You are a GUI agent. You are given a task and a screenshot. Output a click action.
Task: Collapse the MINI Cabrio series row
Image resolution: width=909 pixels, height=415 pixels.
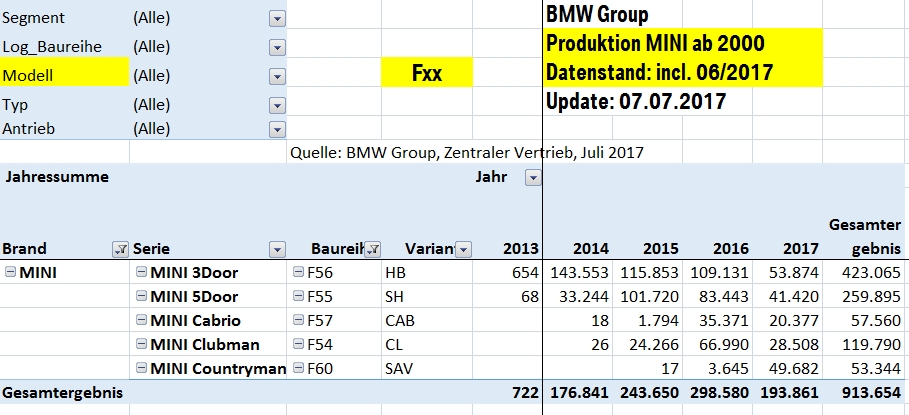[x=141, y=320]
